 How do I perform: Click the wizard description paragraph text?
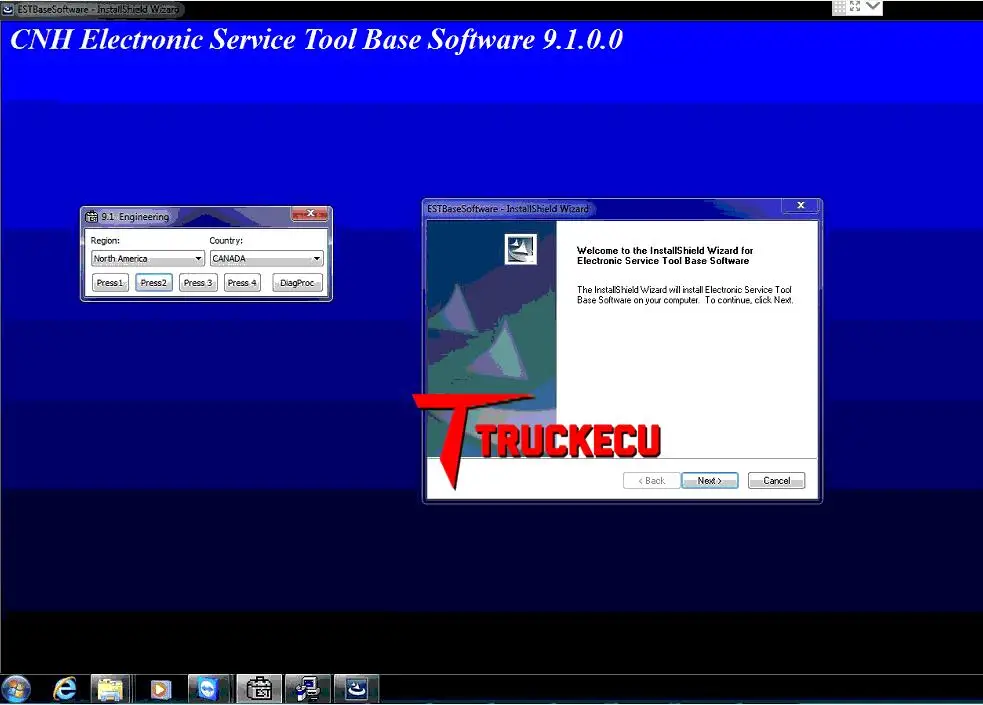(685, 295)
